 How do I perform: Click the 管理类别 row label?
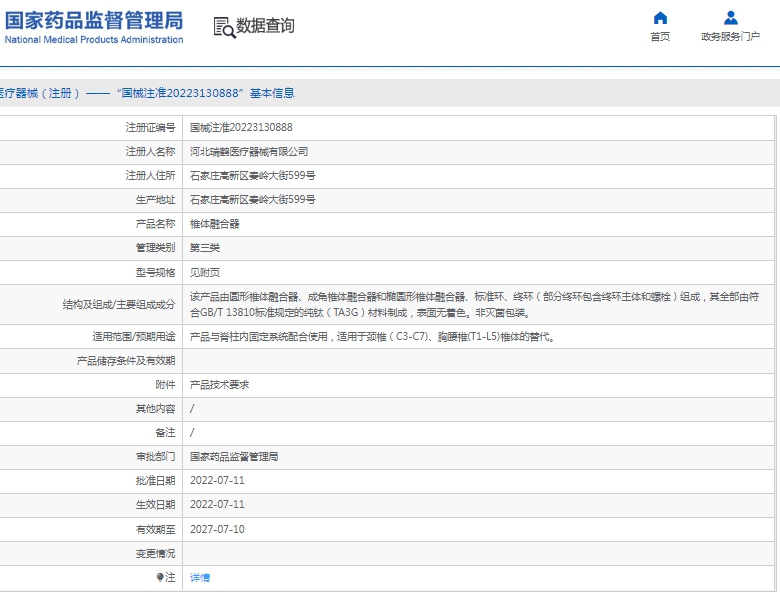pyautogui.click(x=156, y=248)
